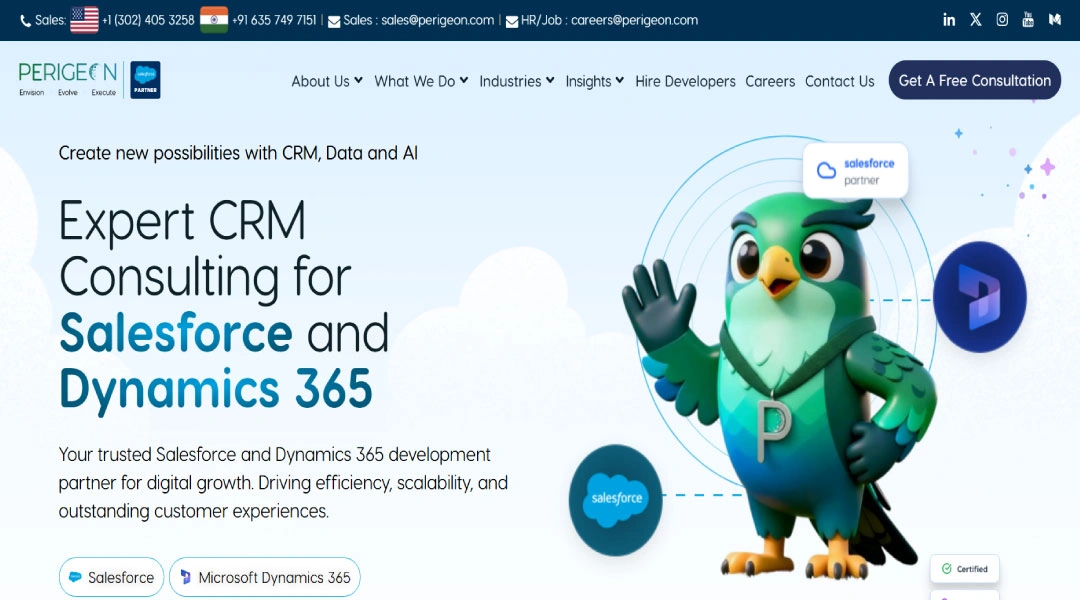Click the salesforce partner card above mascot
This screenshot has width=1080, height=600.
point(855,171)
